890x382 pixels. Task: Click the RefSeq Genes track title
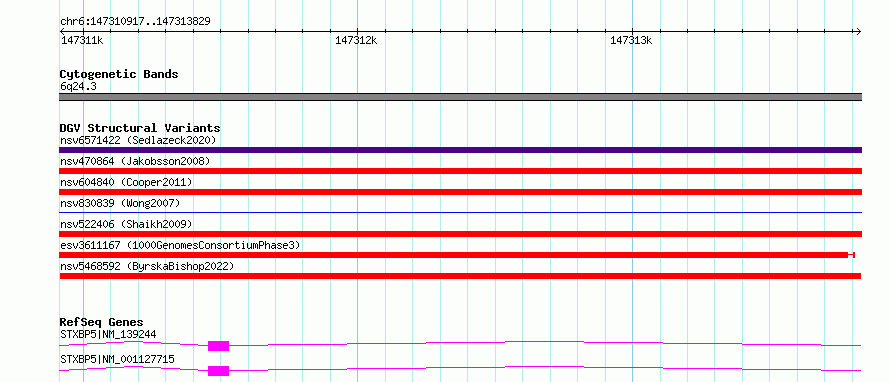(x=102, y=323)
